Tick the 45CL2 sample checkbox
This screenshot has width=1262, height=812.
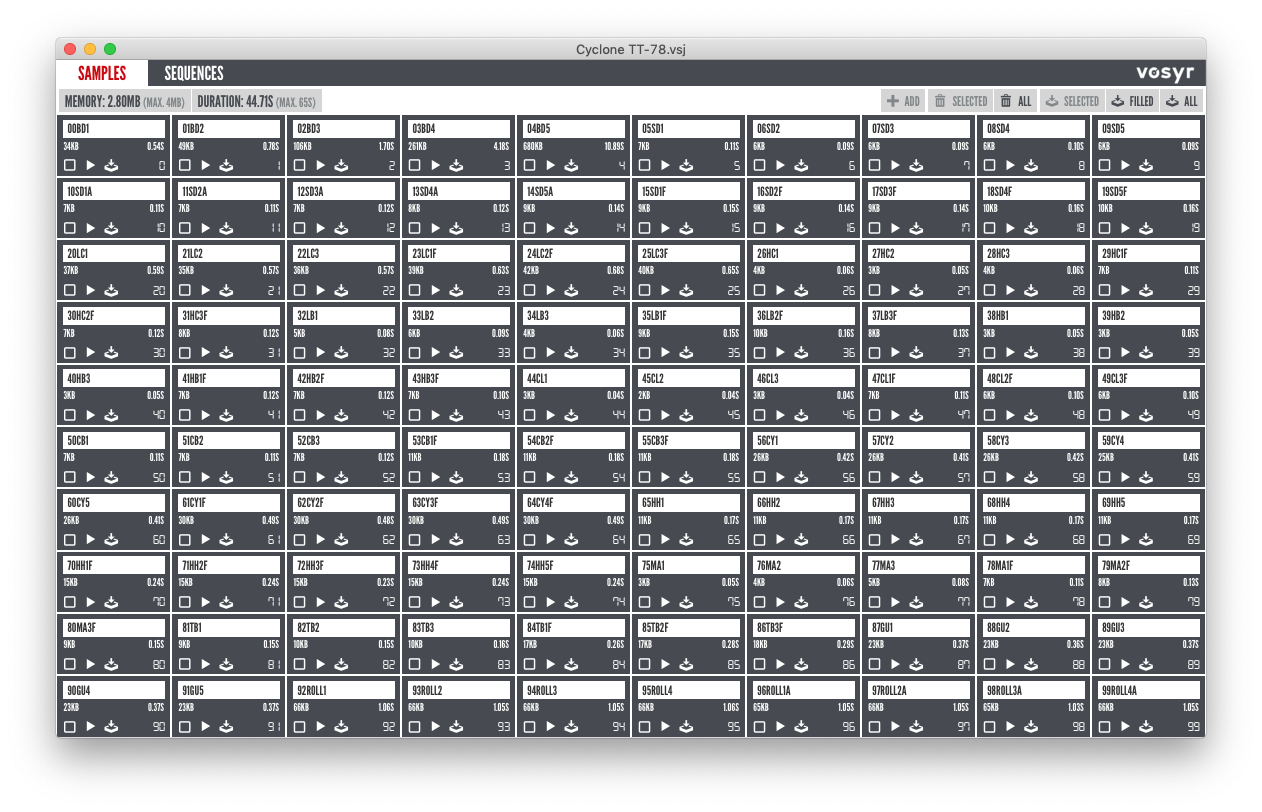(x=645, y=415)
